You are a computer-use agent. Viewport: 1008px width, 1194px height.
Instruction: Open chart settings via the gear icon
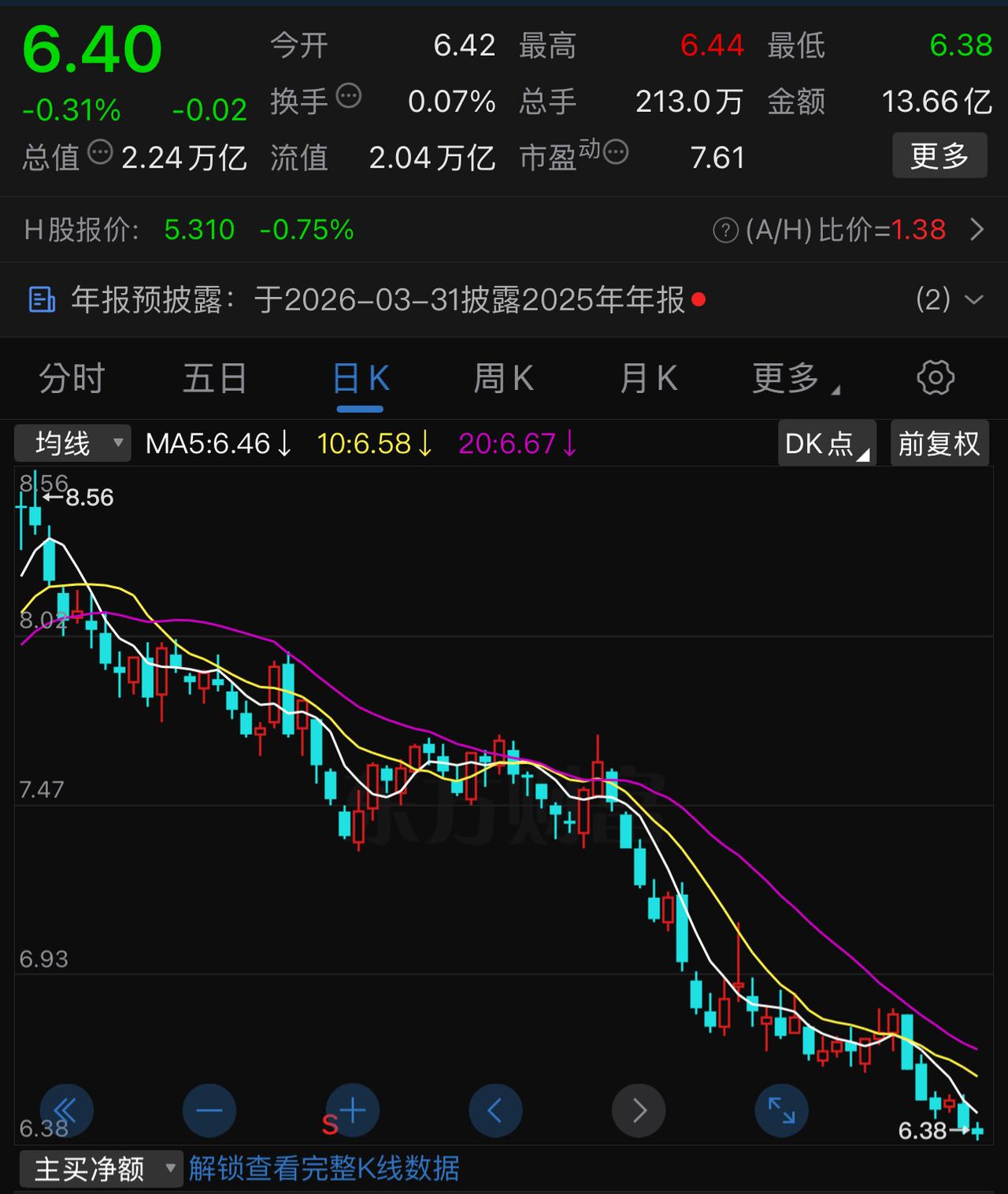(935, 378)
